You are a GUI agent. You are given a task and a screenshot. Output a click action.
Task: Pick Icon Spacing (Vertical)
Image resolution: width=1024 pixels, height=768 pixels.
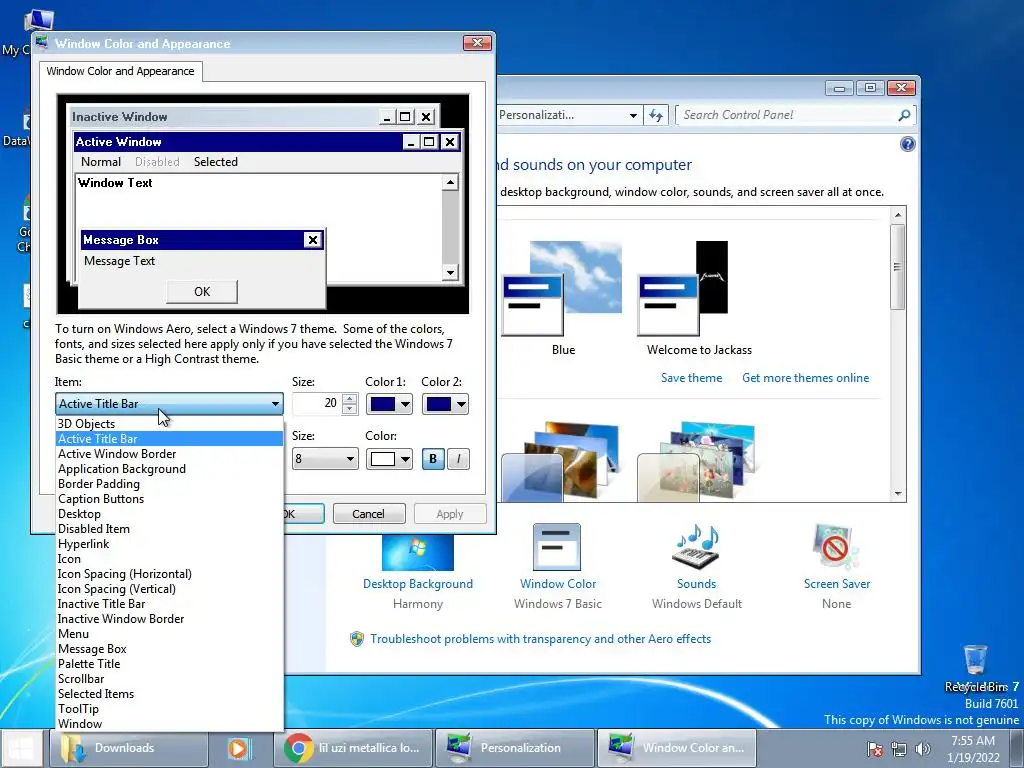[170, 589]
